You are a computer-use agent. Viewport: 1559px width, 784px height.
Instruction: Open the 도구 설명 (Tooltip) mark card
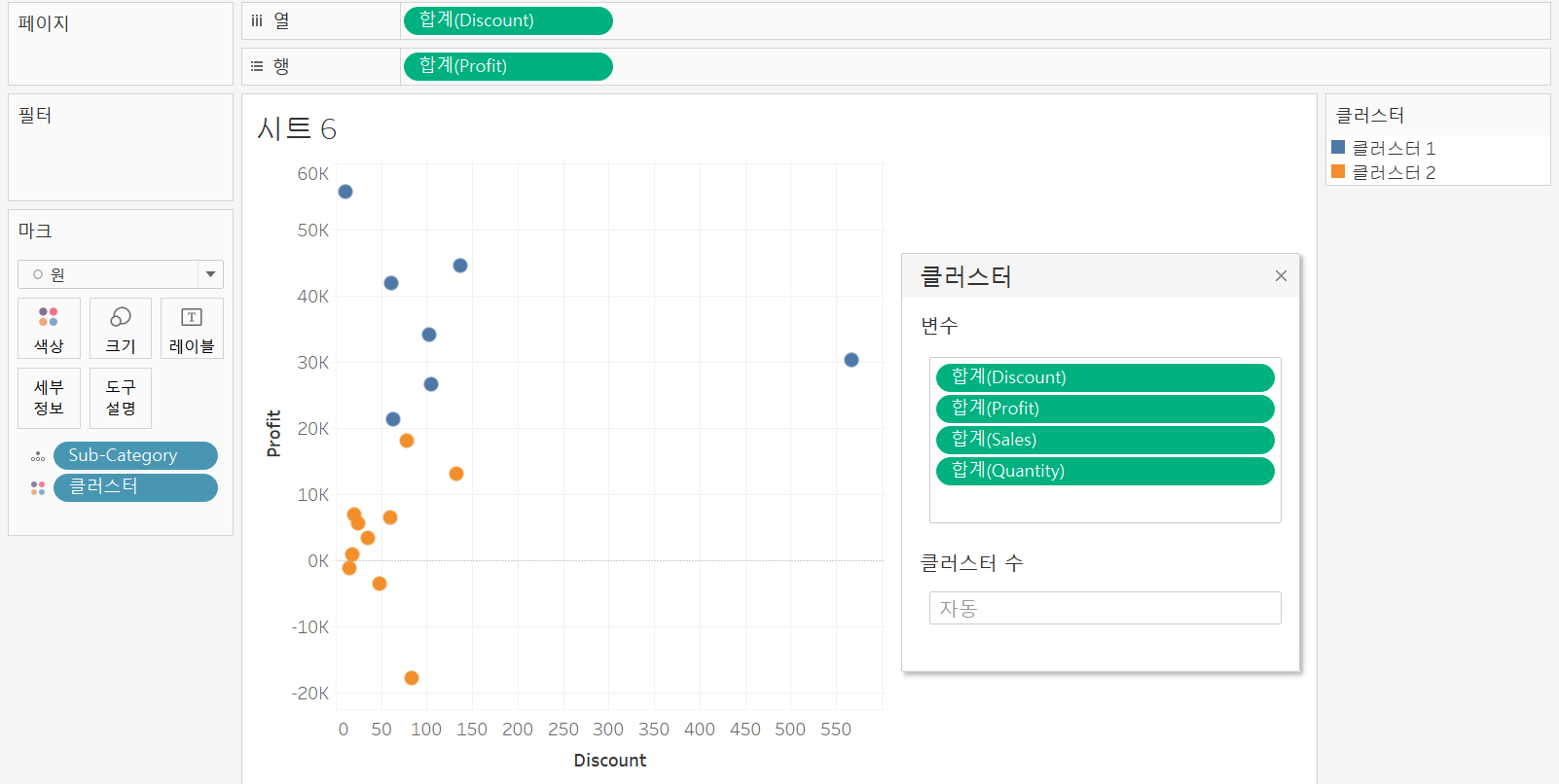pyautogui.click(x=121, y=398)
